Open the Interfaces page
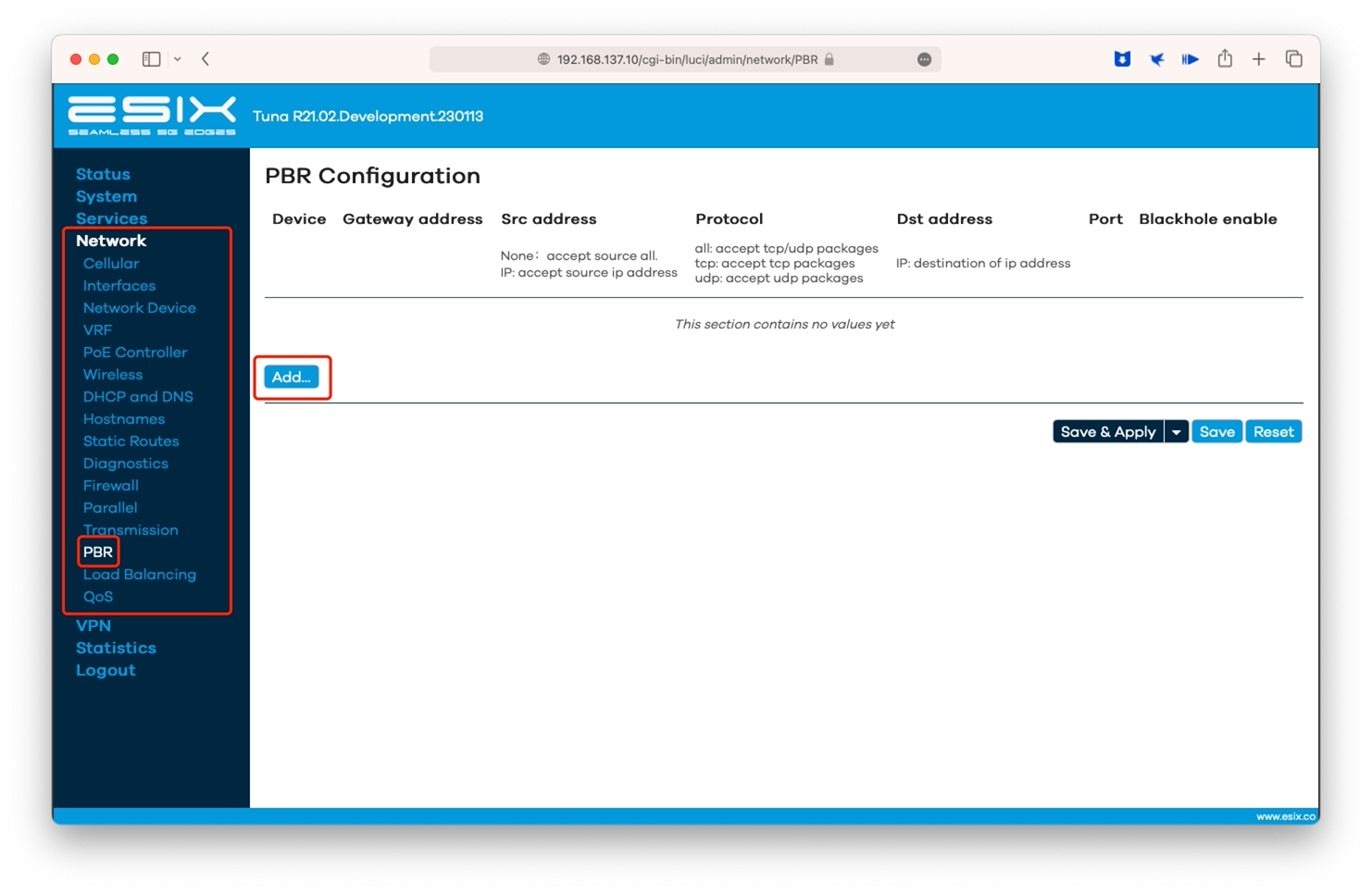The width and height of the screenshot is (1372, 893). pos(119,286)
